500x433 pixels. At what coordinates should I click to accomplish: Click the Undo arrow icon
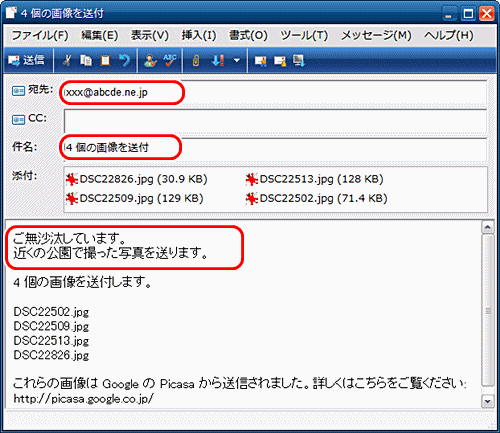(124, 61)
